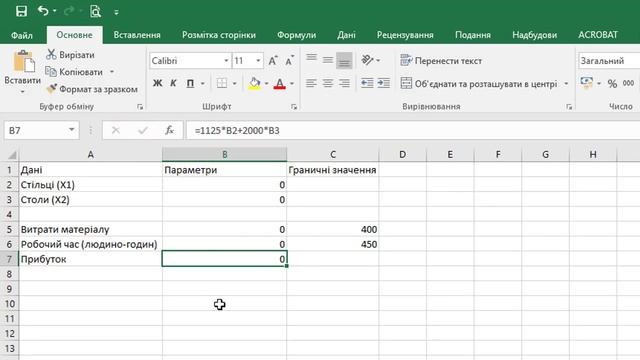Cut selection with Вирізати
This screenshot has width=640, height=360.
tap(70, 55)
